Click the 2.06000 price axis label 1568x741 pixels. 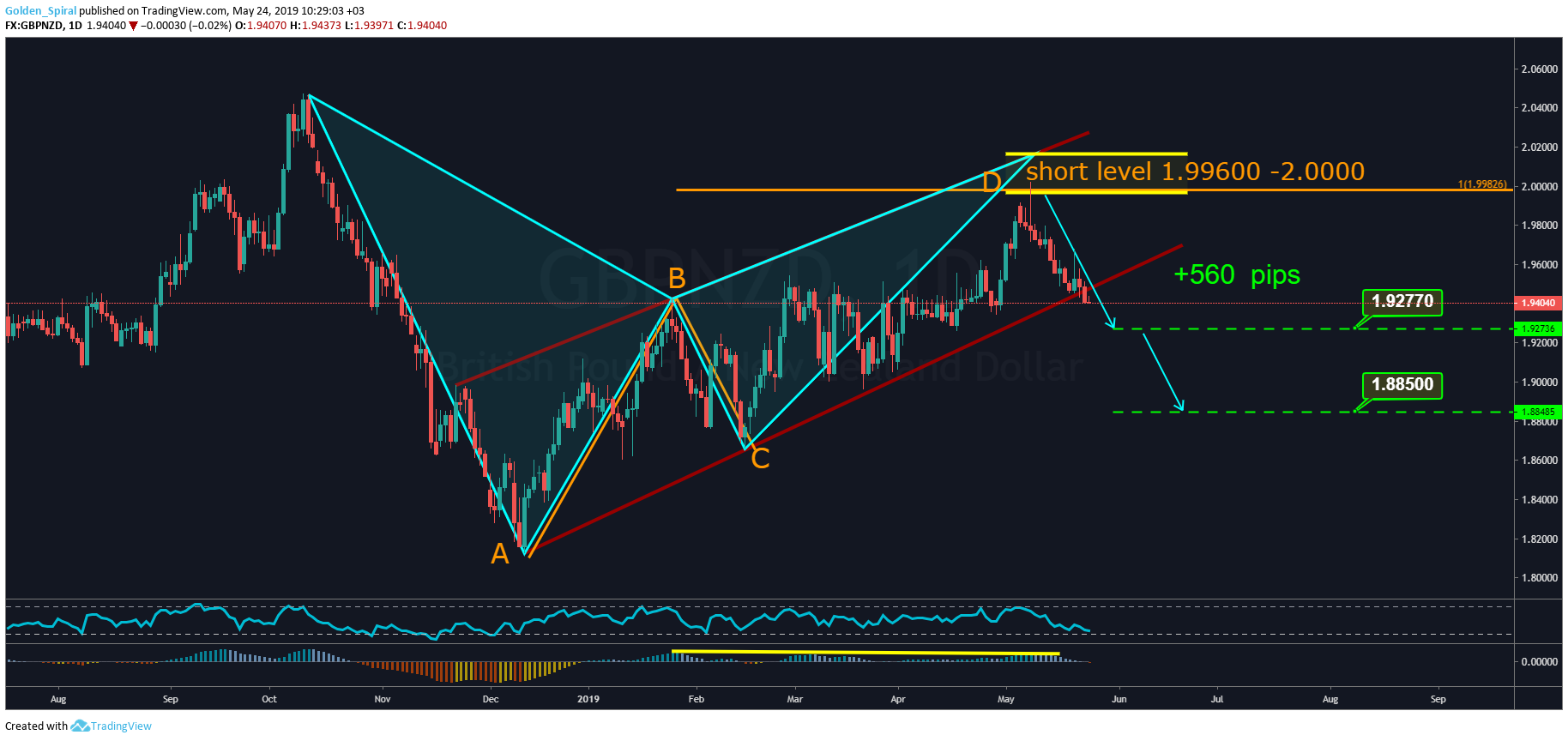click(x=1540, y=69)
